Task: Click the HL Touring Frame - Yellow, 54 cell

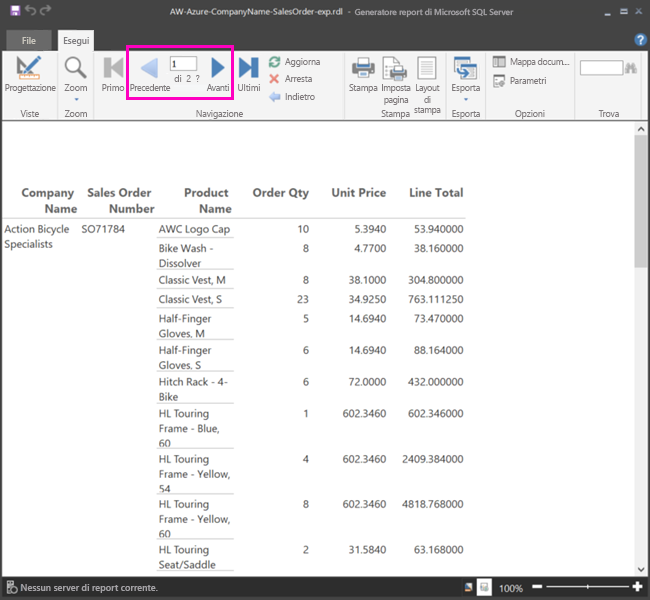Action: click(194, 474)
